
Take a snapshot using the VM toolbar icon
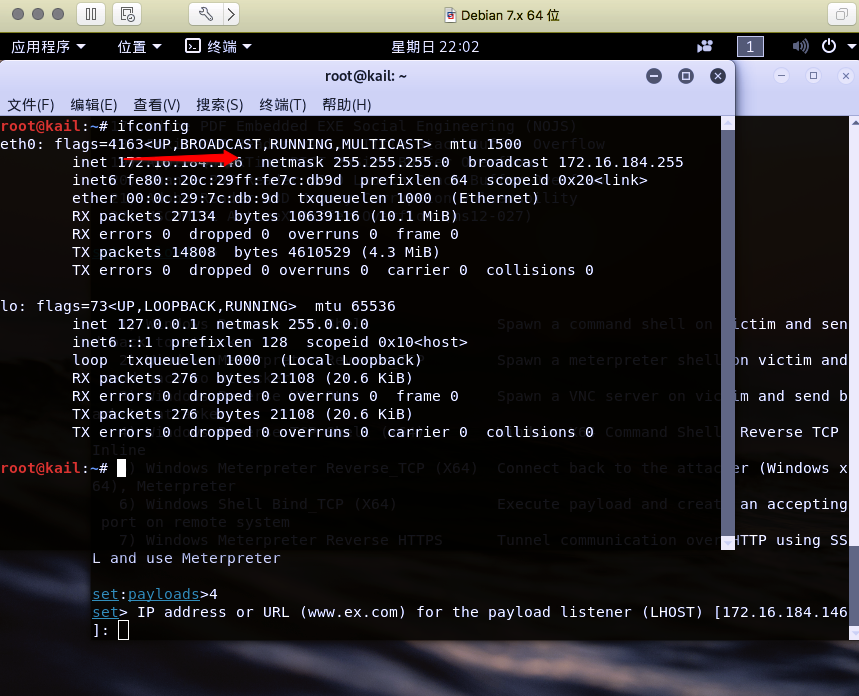[127, 15]
